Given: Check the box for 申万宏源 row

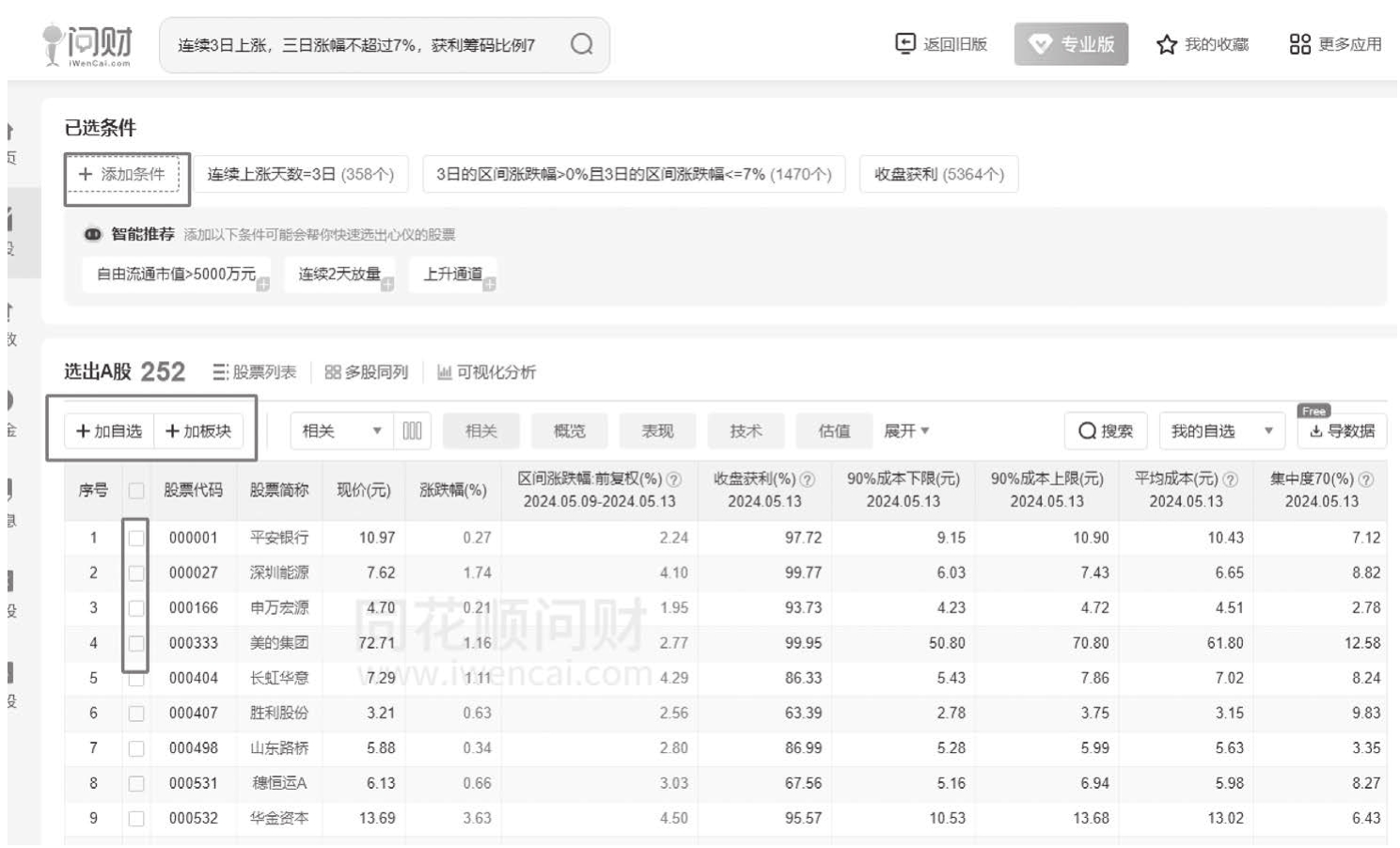Looking at the screenshot, I should coord(136,608).
